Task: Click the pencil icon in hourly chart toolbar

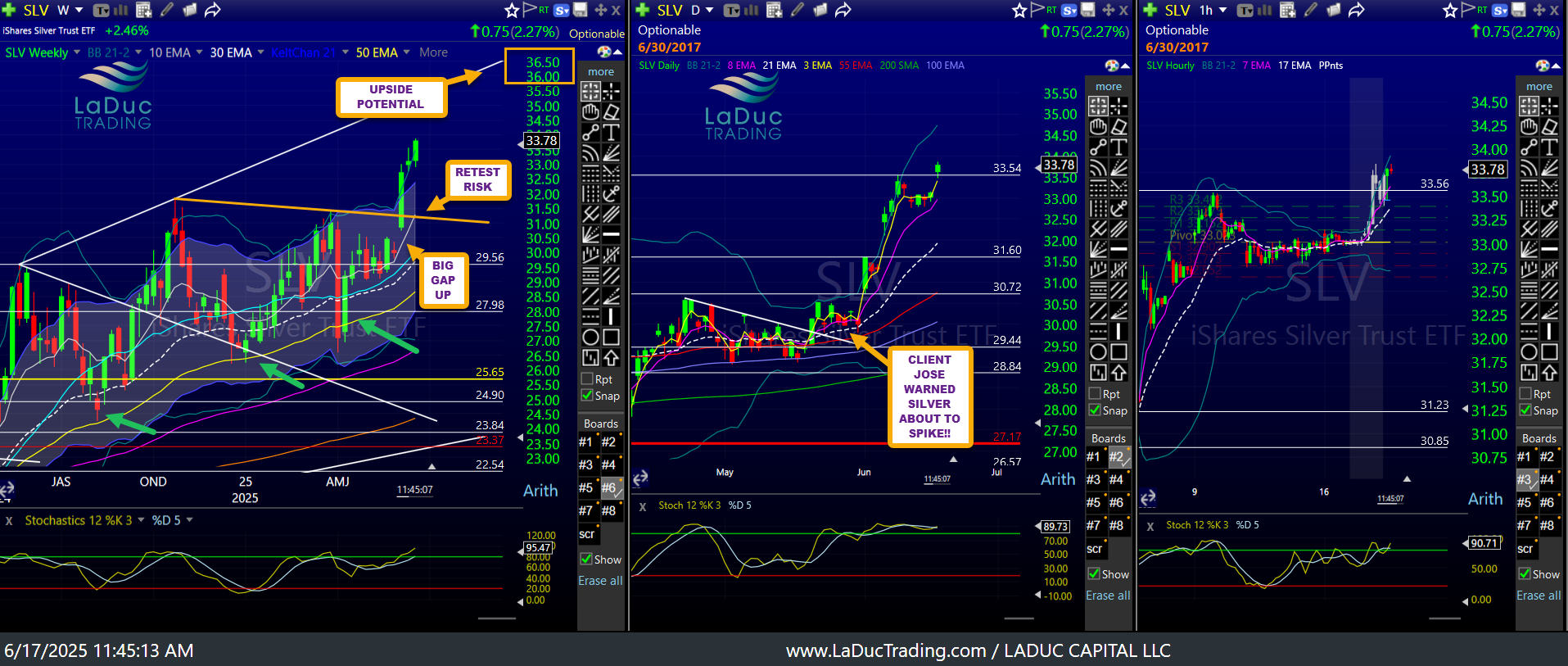Action: tap(1311, 10)
